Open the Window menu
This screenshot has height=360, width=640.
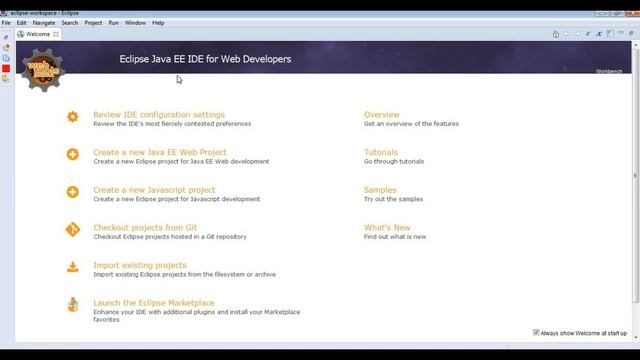click(x=135, y=23)
